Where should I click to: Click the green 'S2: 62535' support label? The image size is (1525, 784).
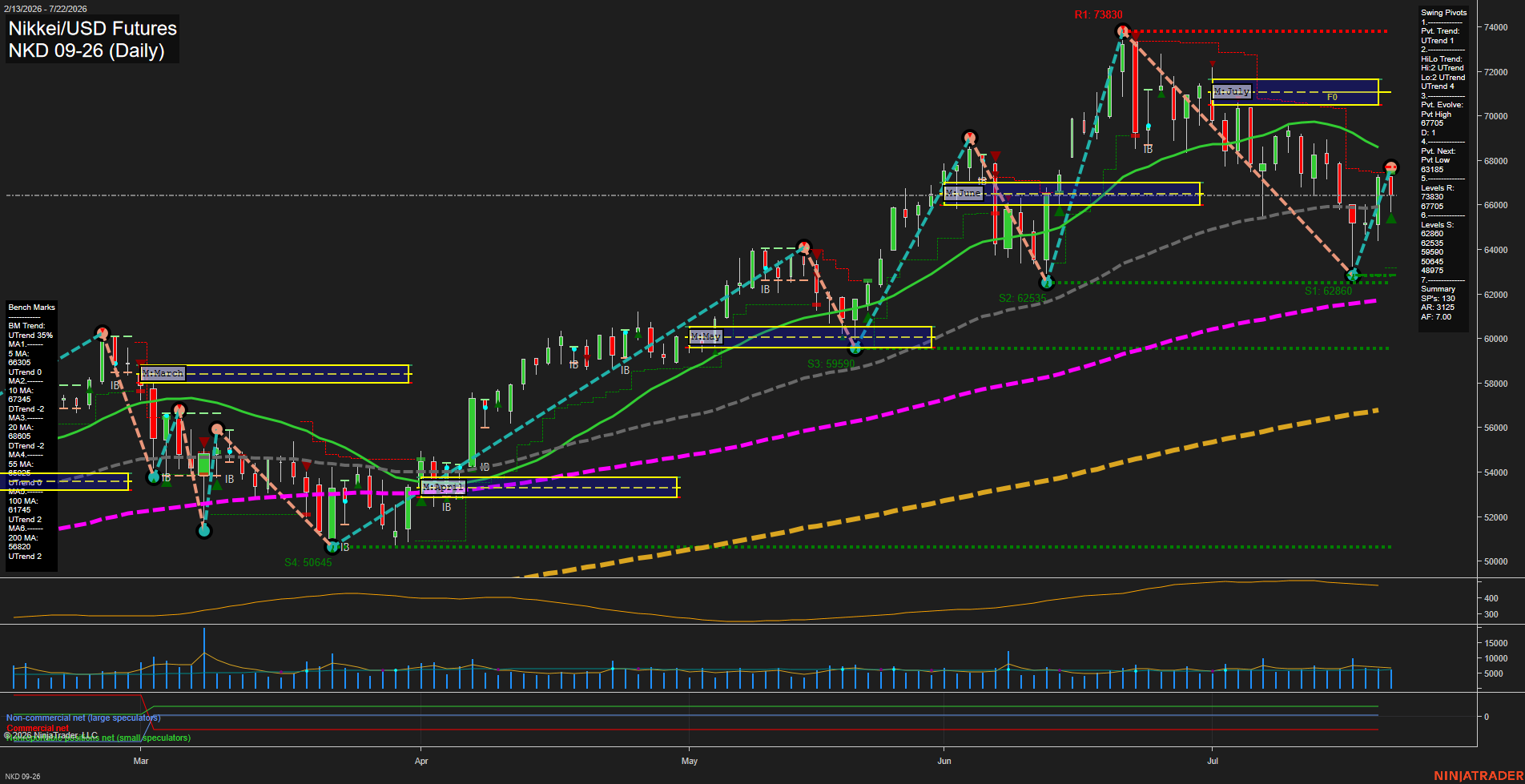tap(1022, 298)
